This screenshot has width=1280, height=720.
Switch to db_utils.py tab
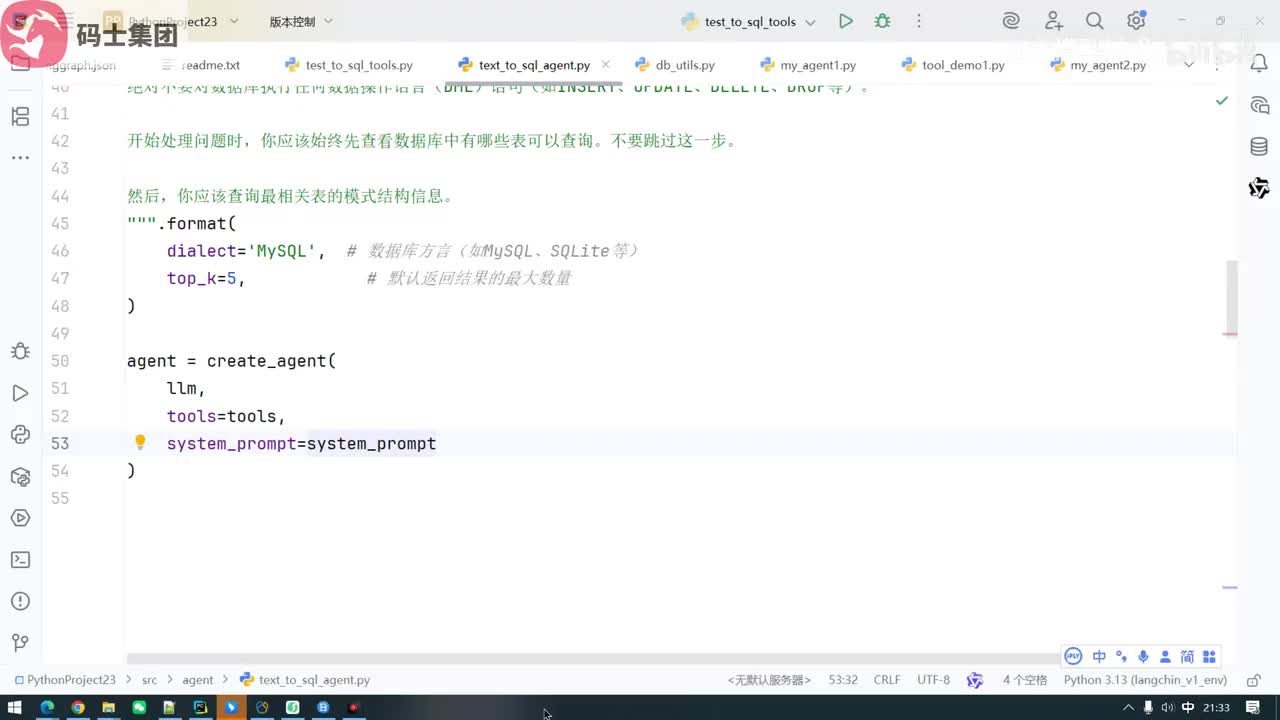click(x=675, y=65)
